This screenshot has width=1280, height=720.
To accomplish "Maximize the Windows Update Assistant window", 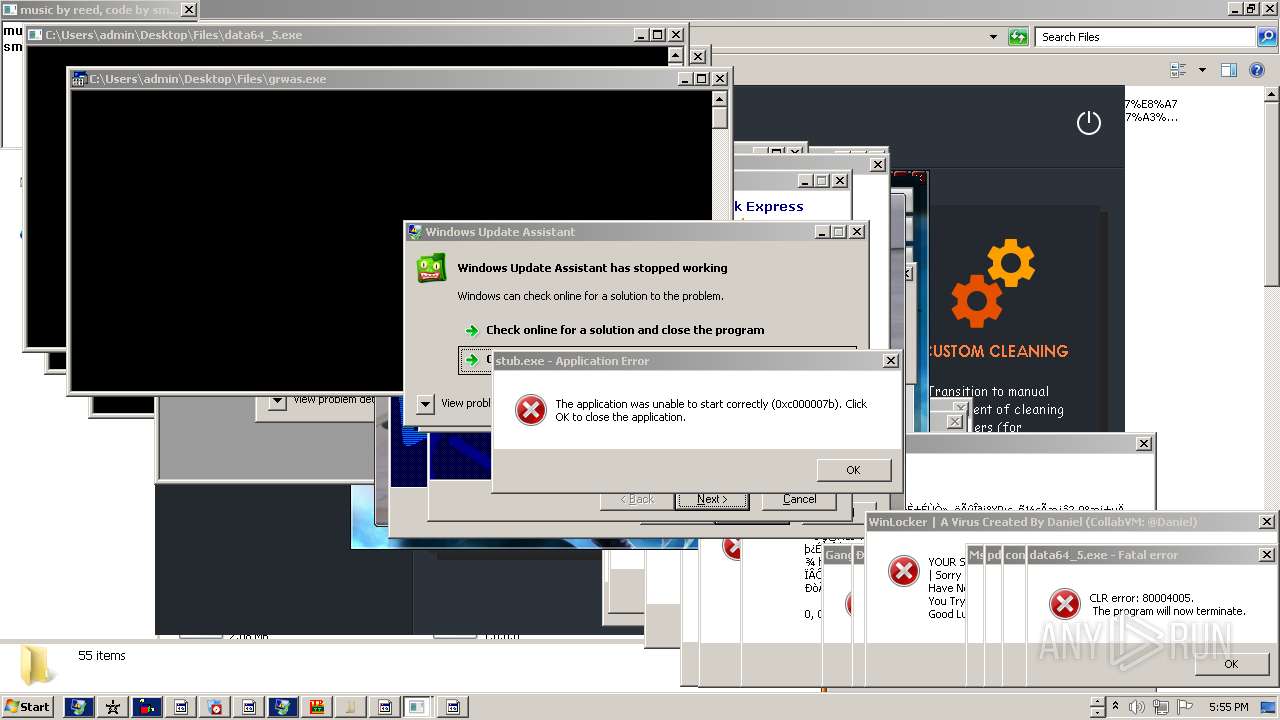I will point(838,232).
